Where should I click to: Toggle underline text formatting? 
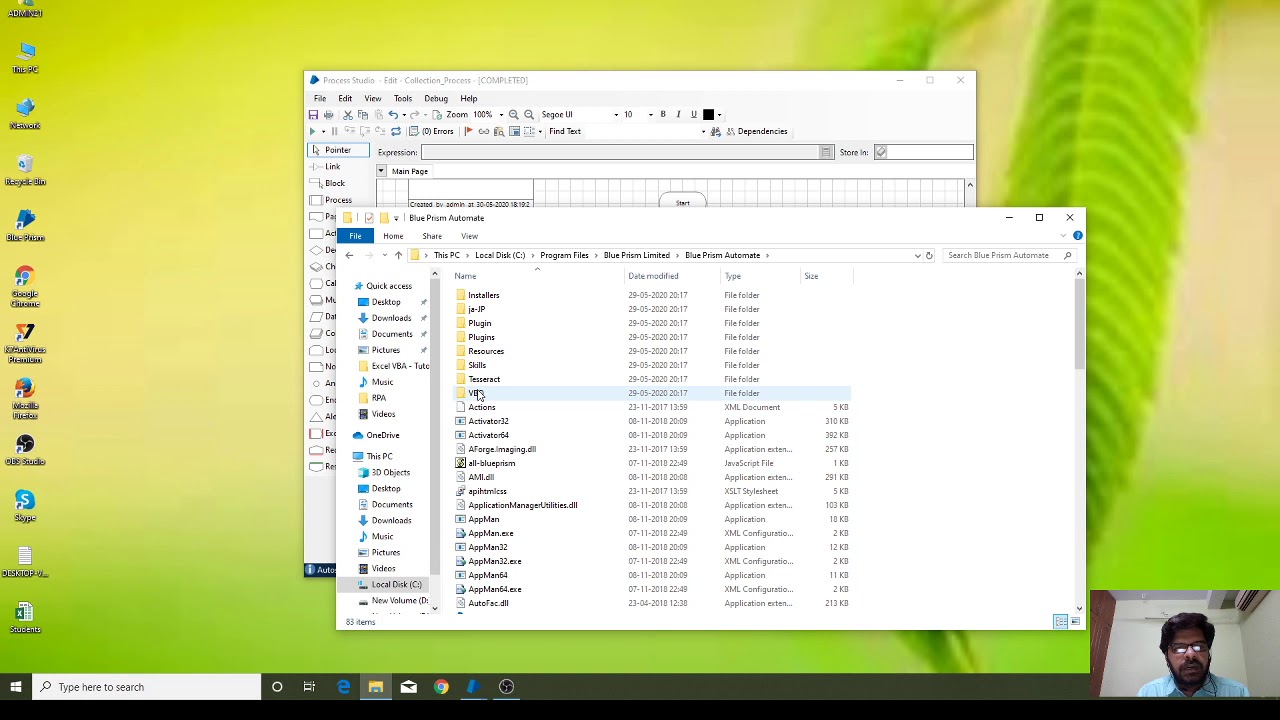click(x=693, y=115)
